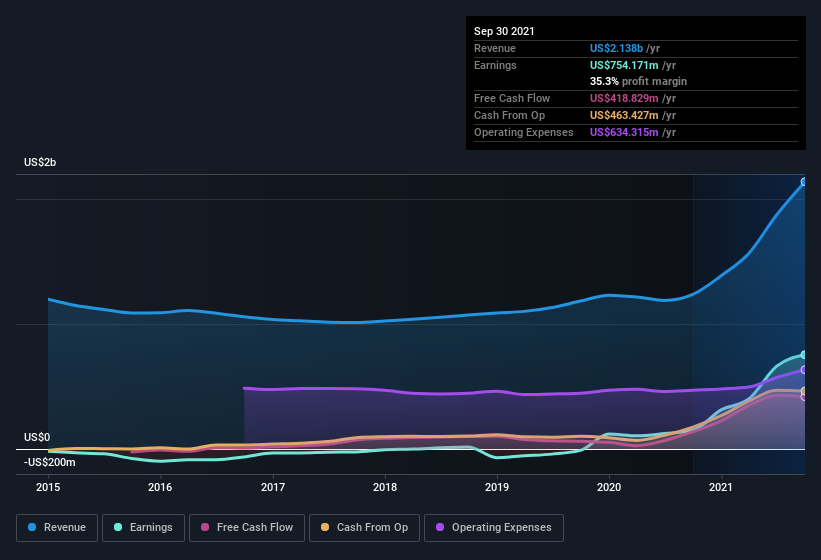Click the 2018 x-axis label
The image size is (821, 560).
pyautogui.click(x=385, y=487)
